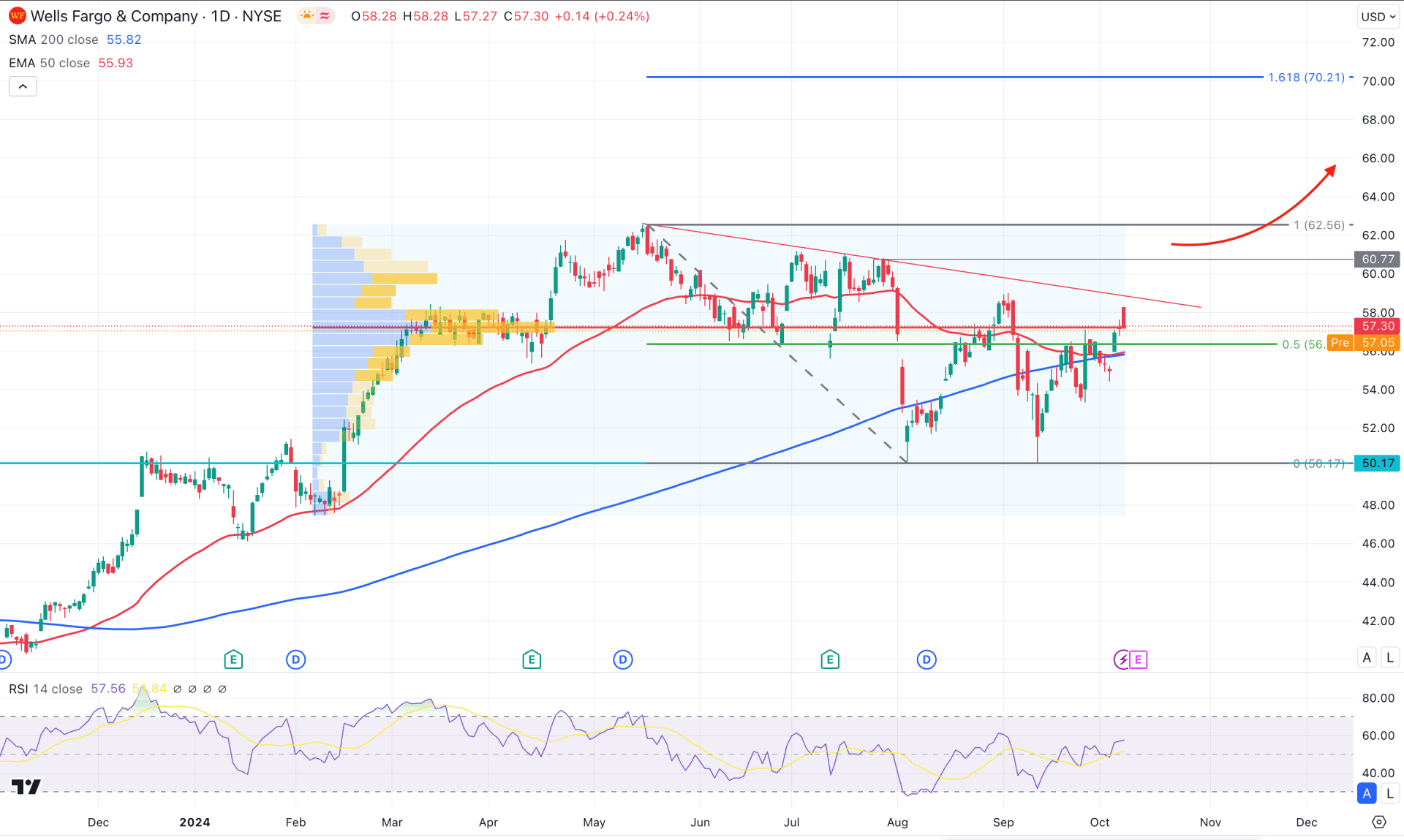The image size is (1404, 840).
Task: Click the 72.00 price scale value
Action: point(1378,42)
